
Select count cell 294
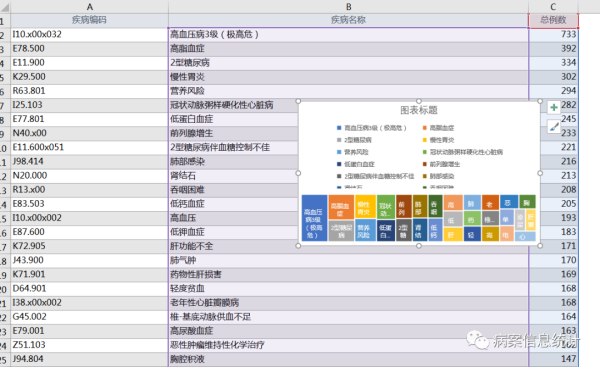[553, 91]
